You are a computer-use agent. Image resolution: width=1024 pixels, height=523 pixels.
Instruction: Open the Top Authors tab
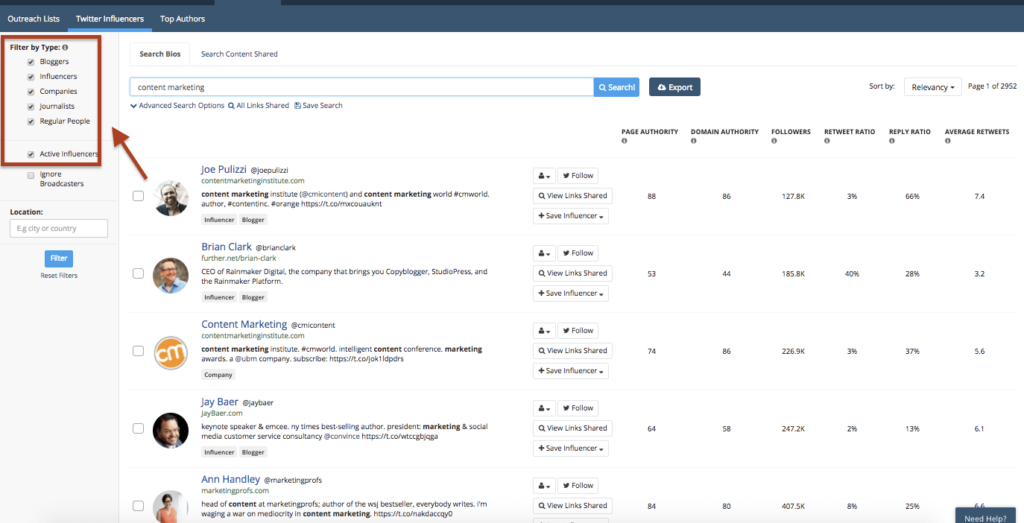(182, 19)
